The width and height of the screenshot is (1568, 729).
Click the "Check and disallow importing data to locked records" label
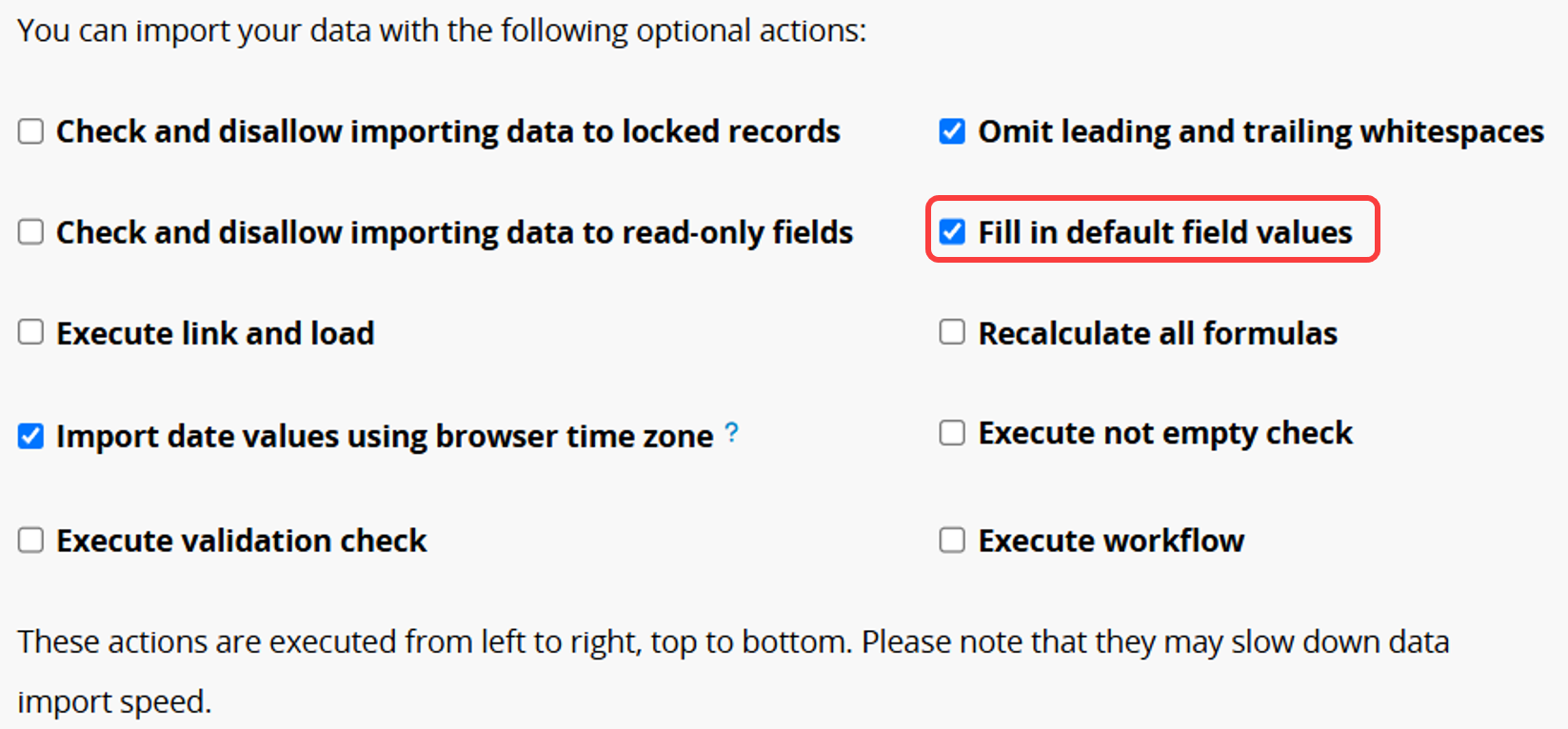pyautogui.click(x=448, y=131)
